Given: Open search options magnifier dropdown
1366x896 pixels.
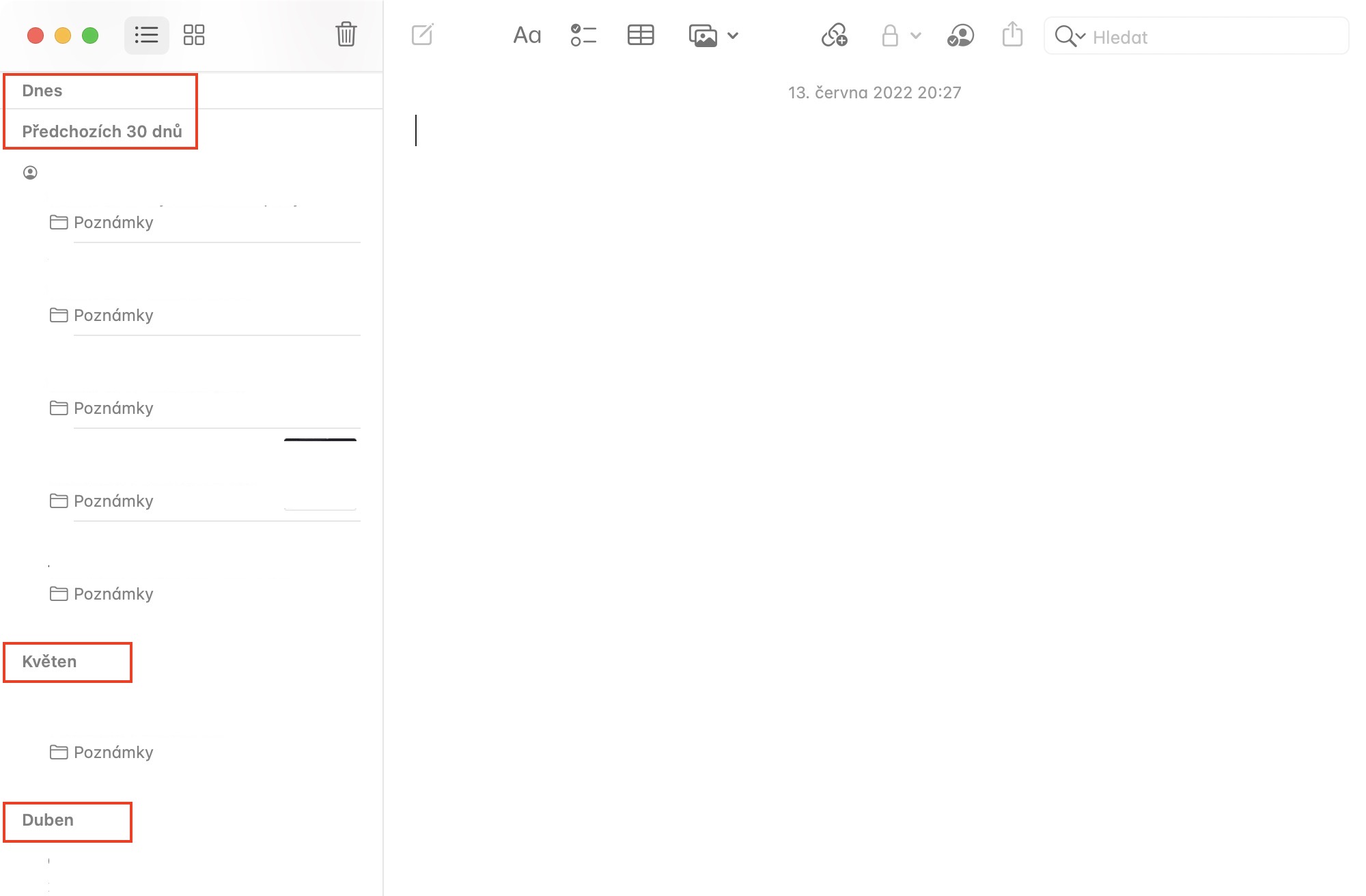Looking at the screenshot, I should (1070, 36).
